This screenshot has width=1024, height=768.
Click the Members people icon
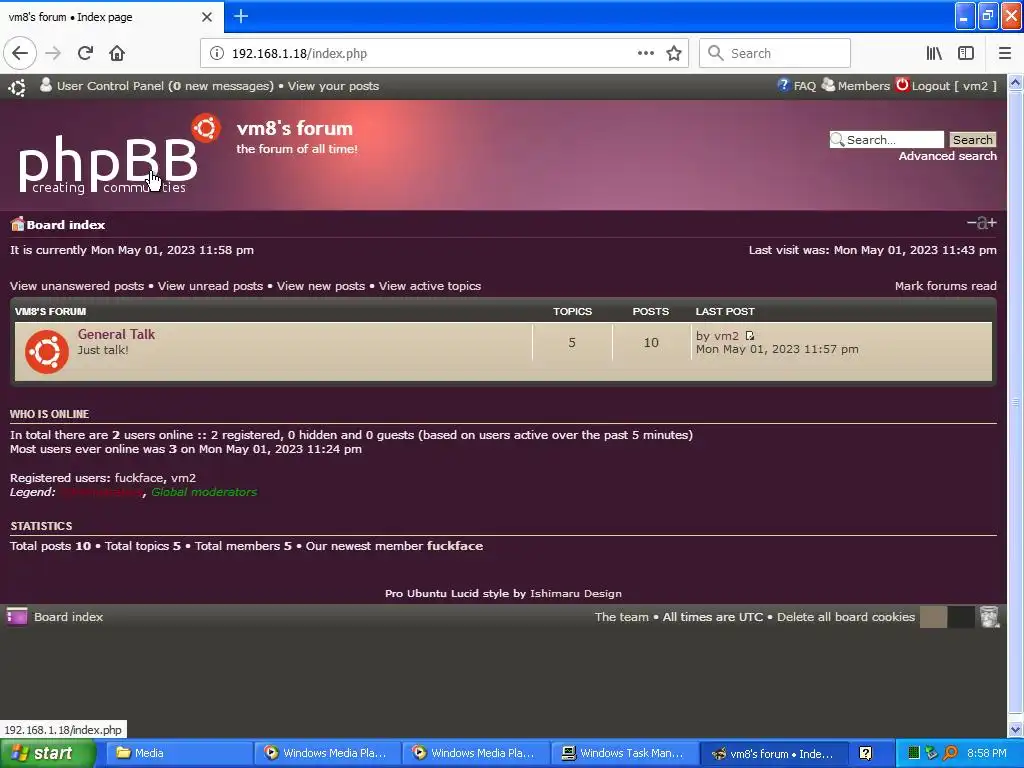click(x=827, y=85)
